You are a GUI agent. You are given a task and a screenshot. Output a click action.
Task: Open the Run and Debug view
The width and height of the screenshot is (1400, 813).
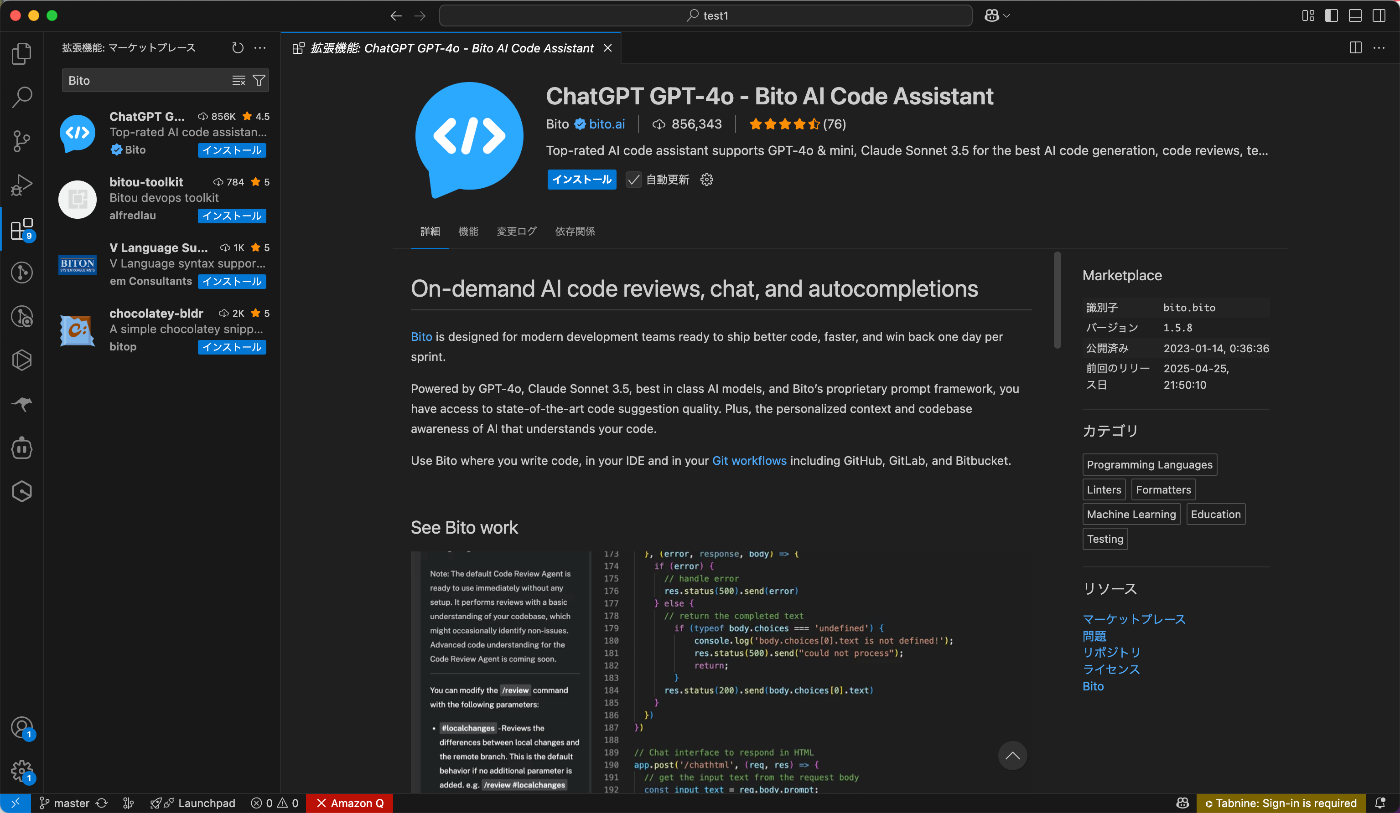(21, 185)
